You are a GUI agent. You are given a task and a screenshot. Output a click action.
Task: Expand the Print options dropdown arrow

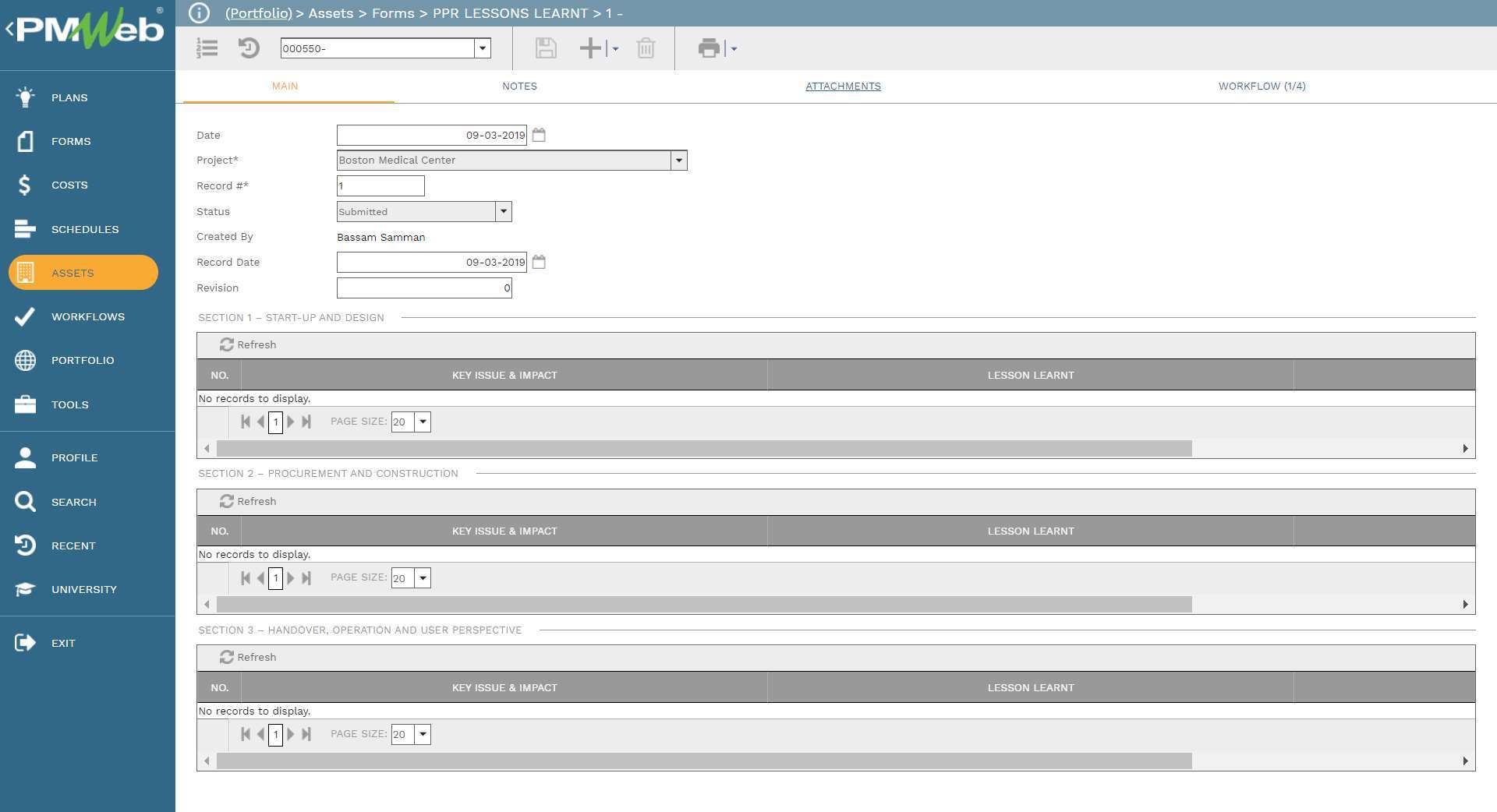(x=734, y=48)
